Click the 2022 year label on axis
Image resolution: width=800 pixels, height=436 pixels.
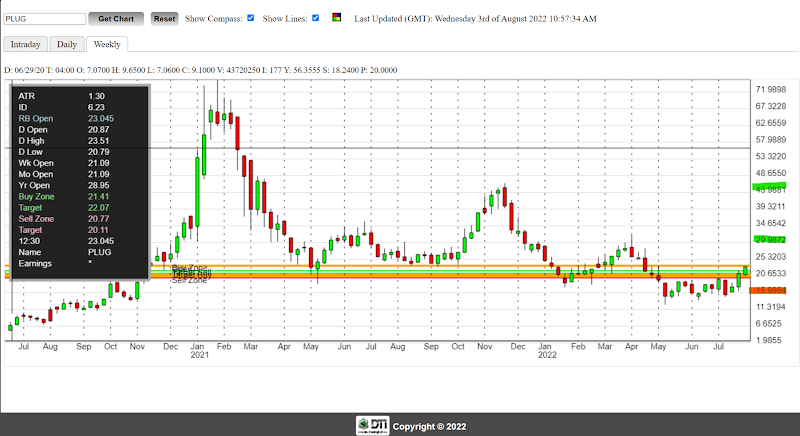[x=547, y=355]
